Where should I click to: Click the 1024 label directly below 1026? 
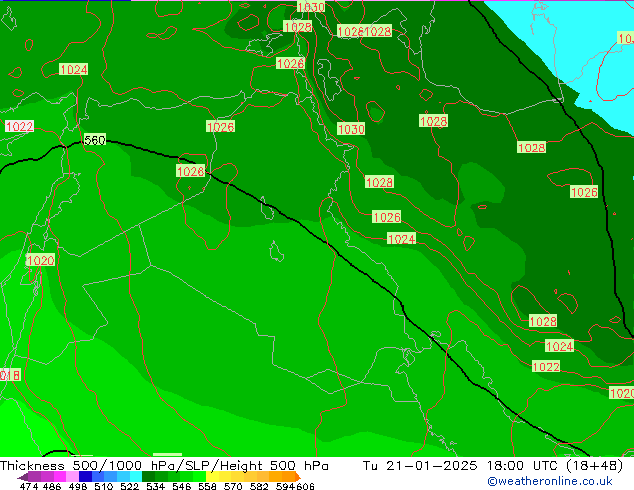click(401, 239)
